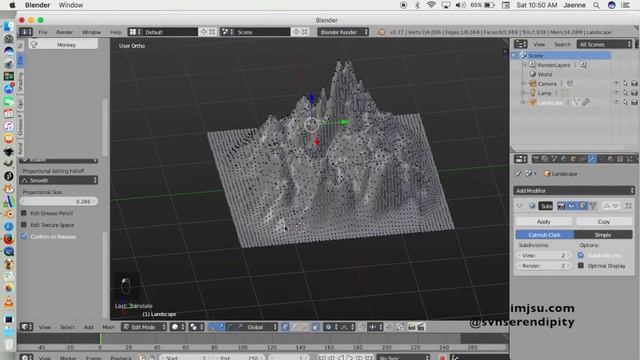The width and height of the screenshot is (640, 360).
Task: Open the Blender Help menu
Action: [x=116, y=32]
